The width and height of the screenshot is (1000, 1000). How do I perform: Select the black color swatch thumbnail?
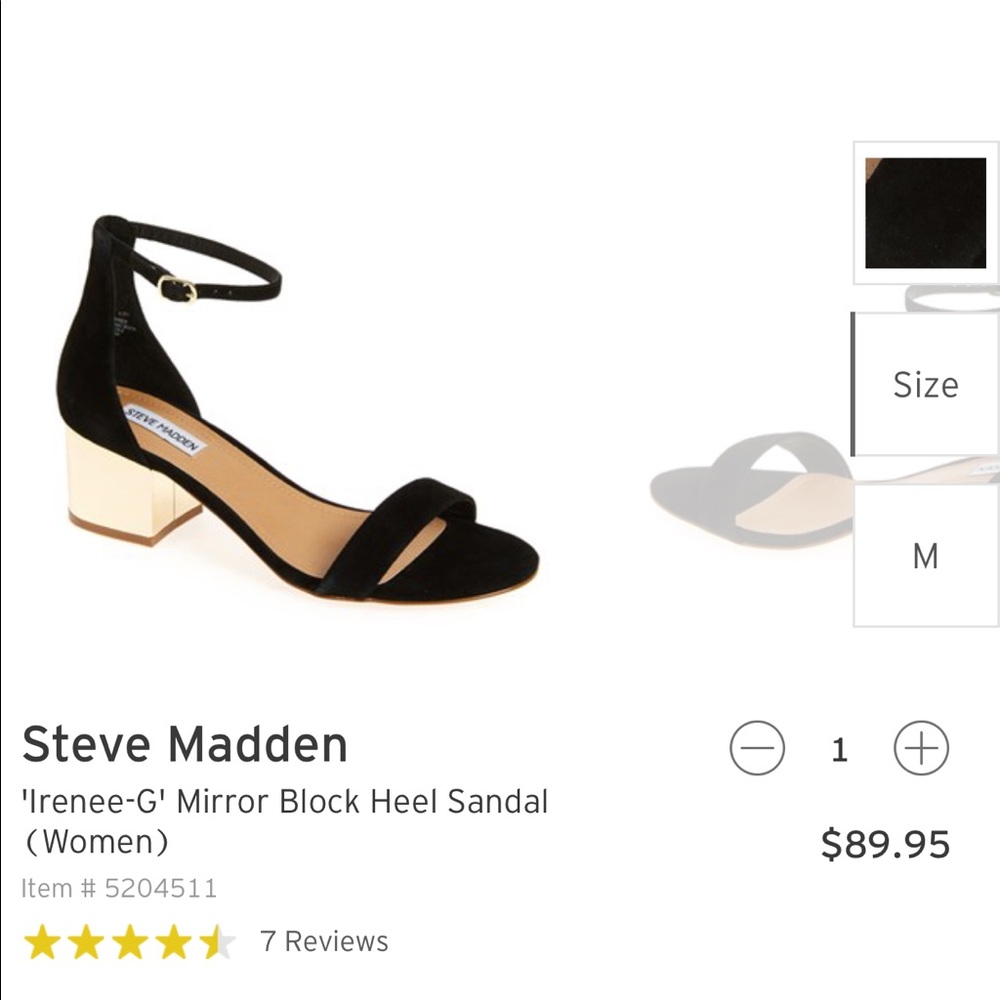(x=924, y=212)
